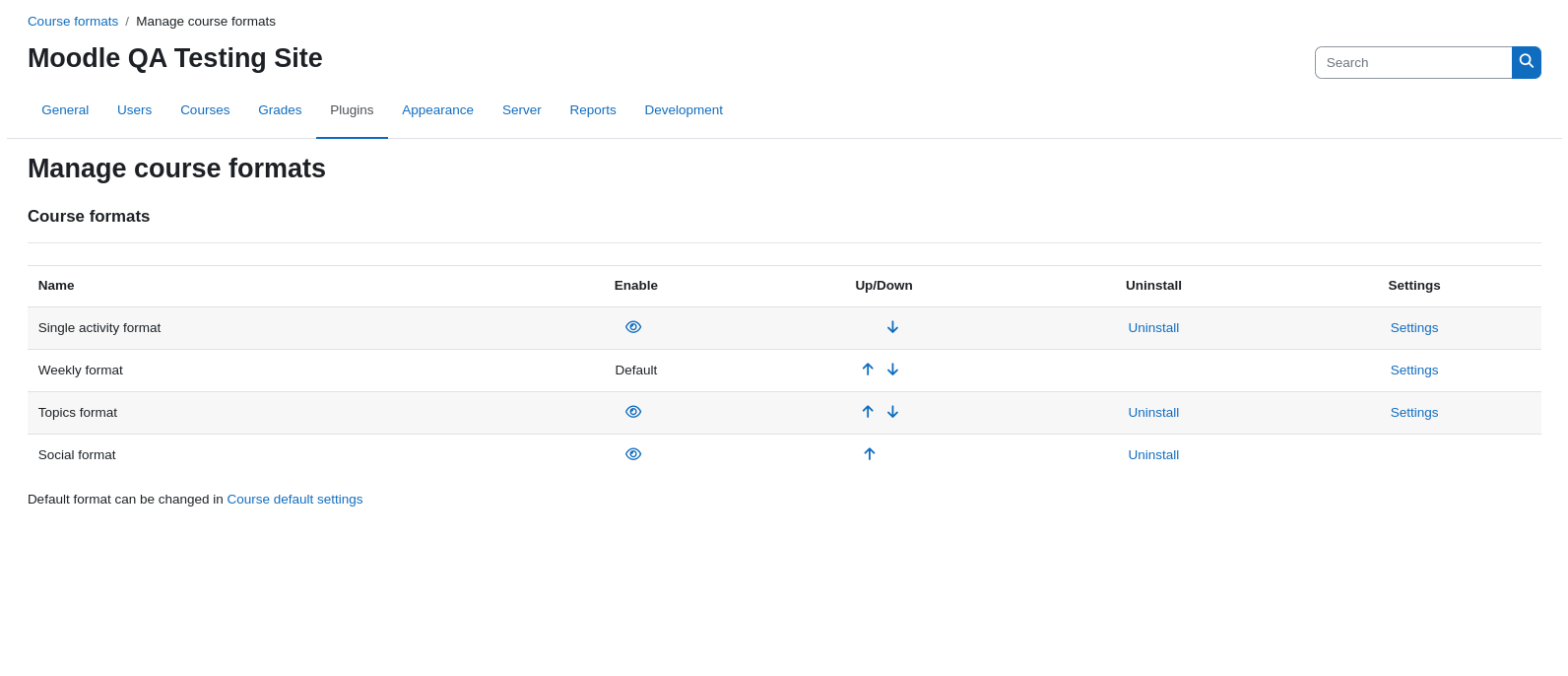Click the Course formats section heading
1568x676 pixels.
pos(89,217)
